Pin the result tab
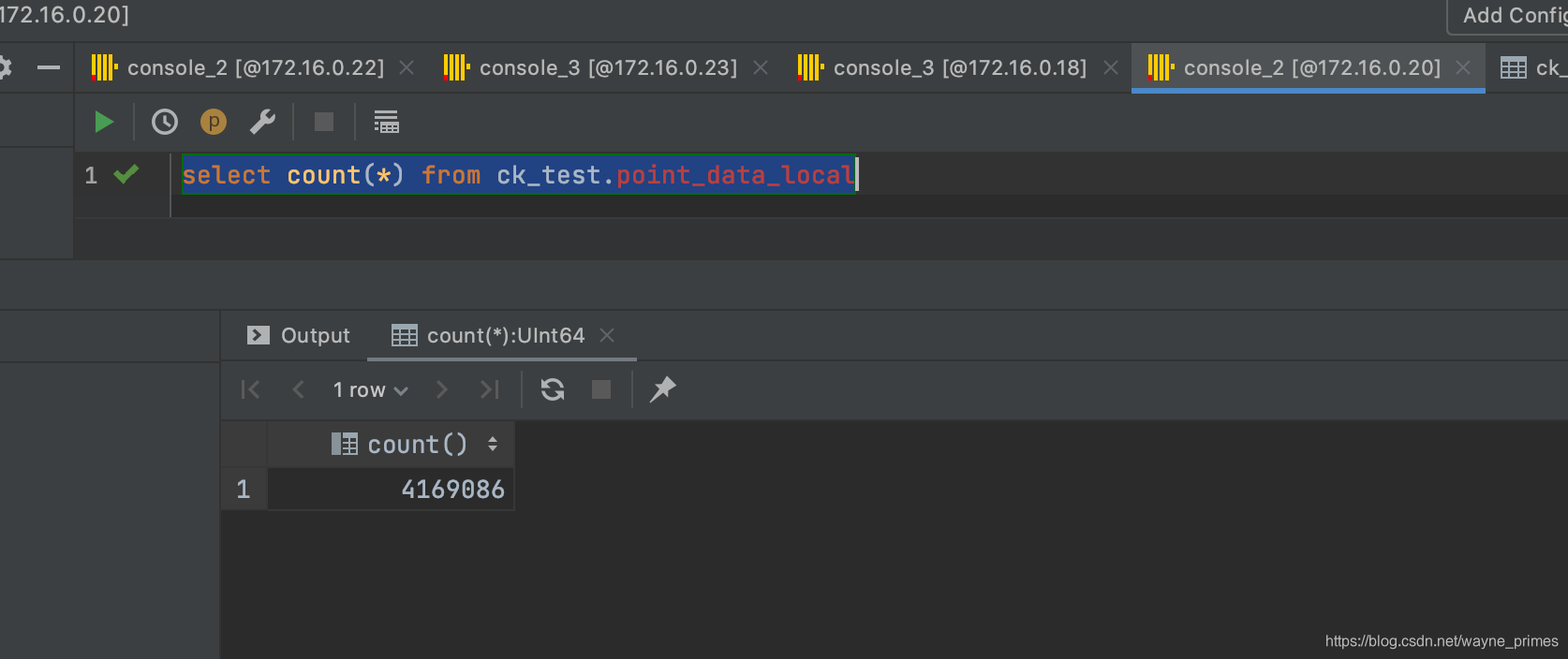Image resolution: width=1568 pixels, height=659 pixels. point(662,389)
